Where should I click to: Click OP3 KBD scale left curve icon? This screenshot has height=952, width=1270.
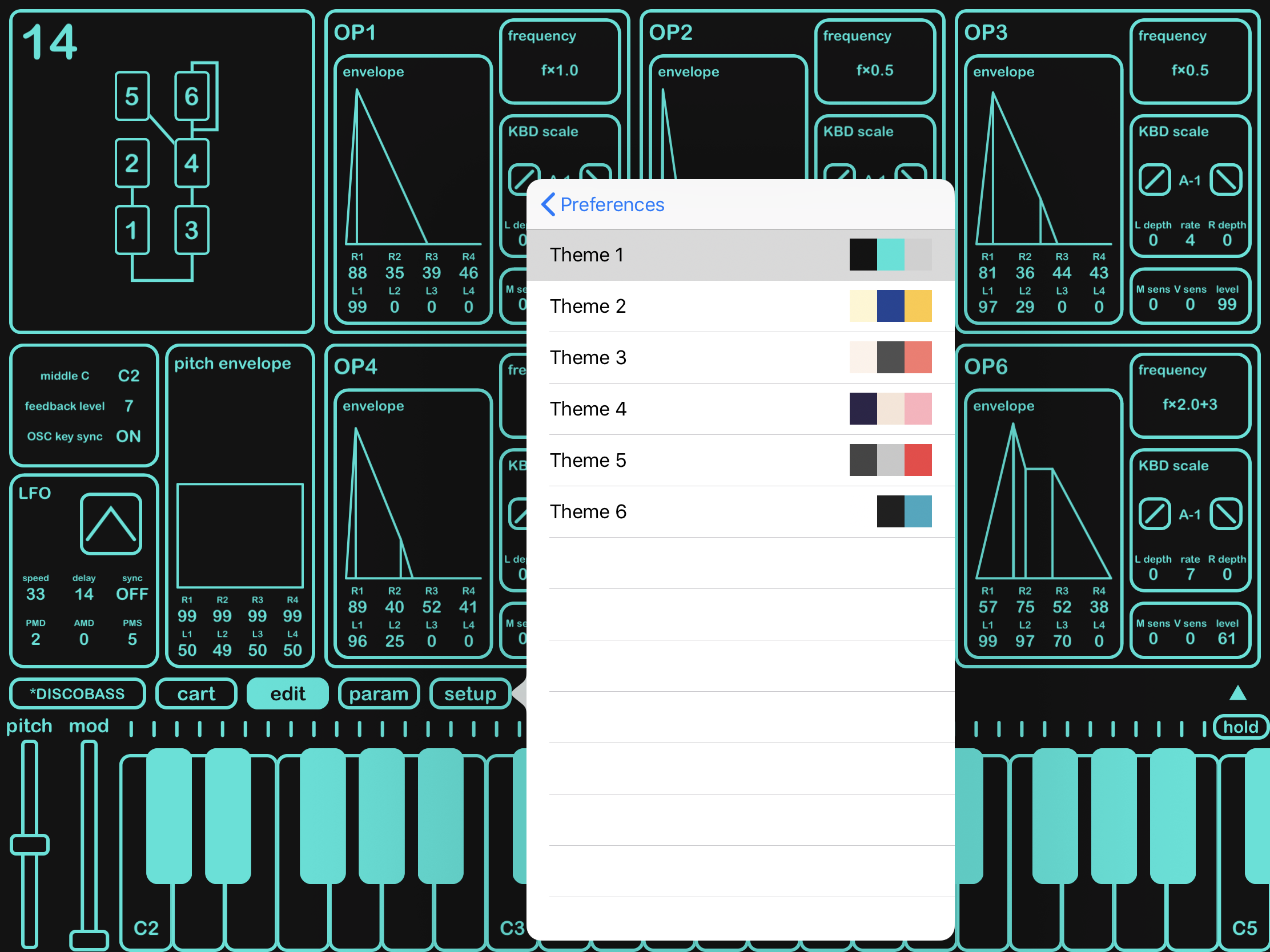click(1154, 180)
